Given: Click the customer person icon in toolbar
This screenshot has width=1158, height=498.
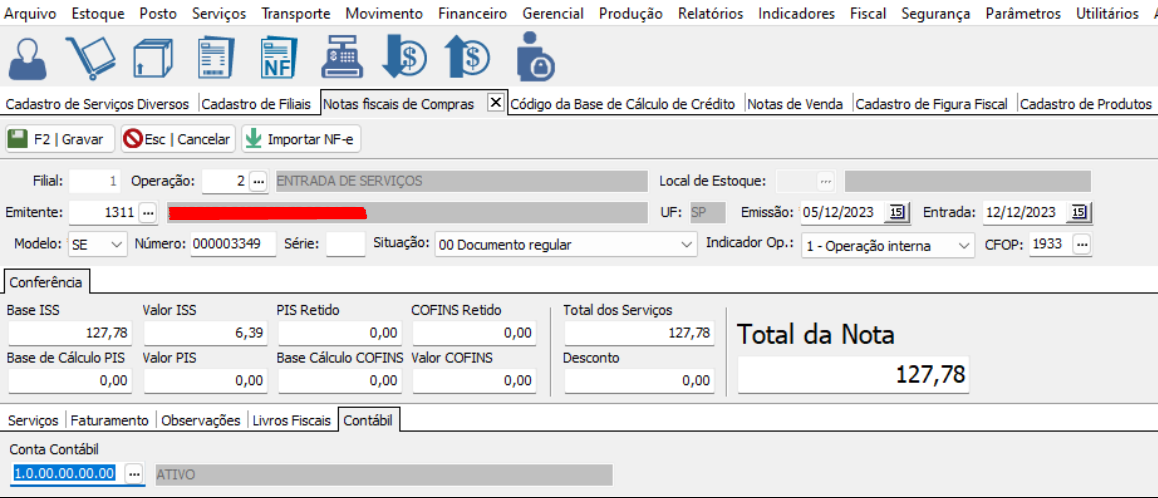Looking at the screenshot, I should 28,57.
